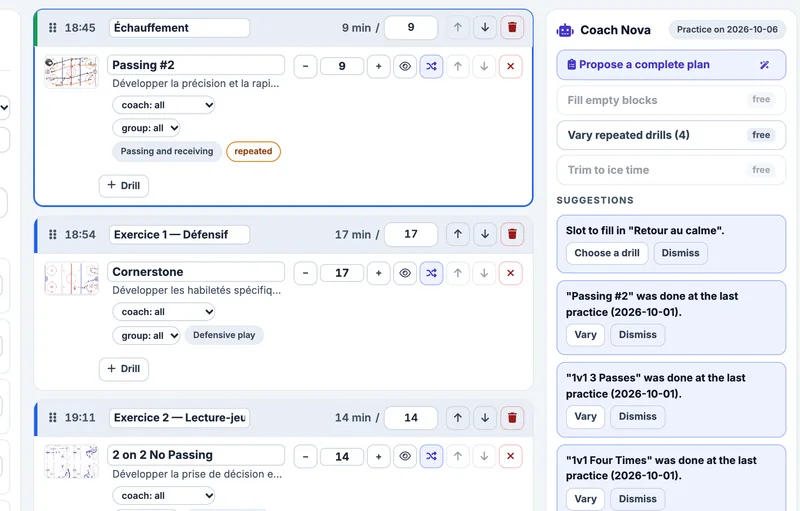Increase 2 on 2 No Passing duration

coord(379,456)
